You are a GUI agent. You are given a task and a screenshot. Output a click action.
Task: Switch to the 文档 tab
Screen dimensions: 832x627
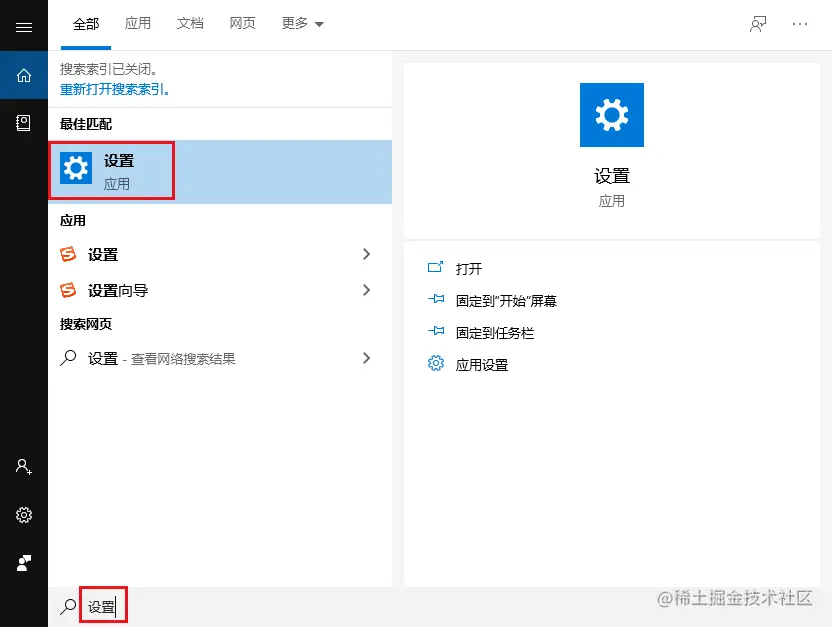pyautogui.click(x=190, y=24)
